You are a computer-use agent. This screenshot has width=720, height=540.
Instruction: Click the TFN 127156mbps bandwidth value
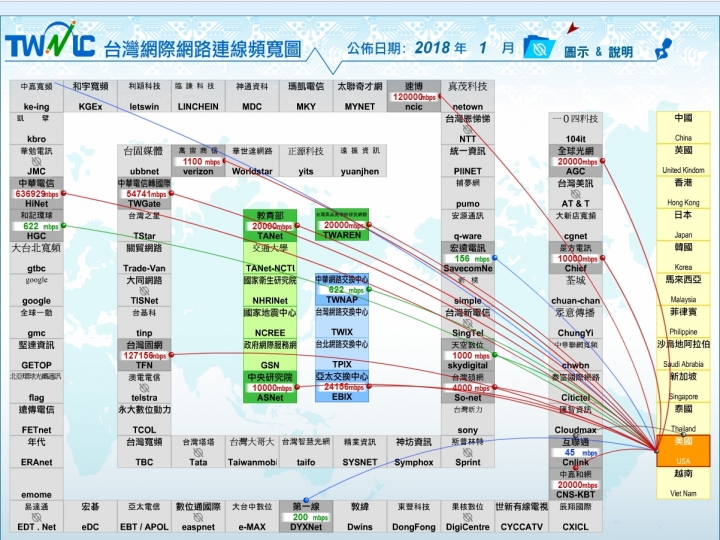(144, 355)
